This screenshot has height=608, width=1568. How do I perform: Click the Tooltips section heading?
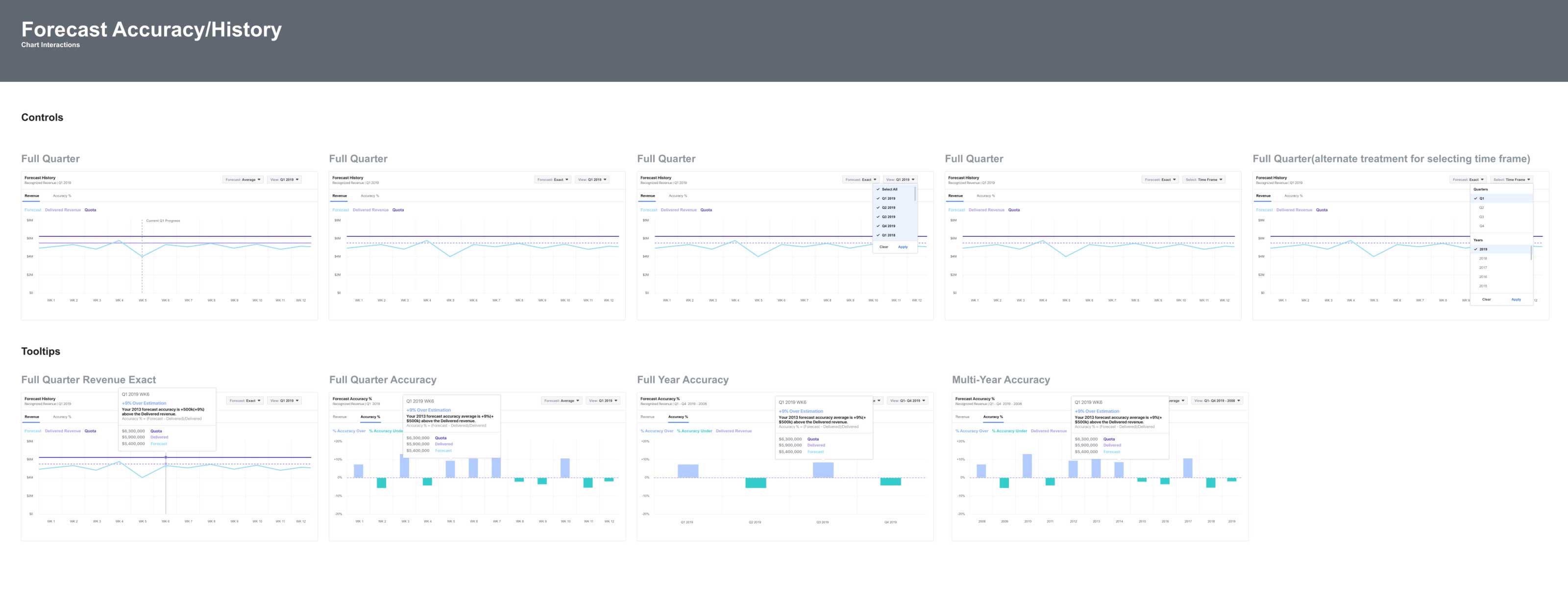41,352
